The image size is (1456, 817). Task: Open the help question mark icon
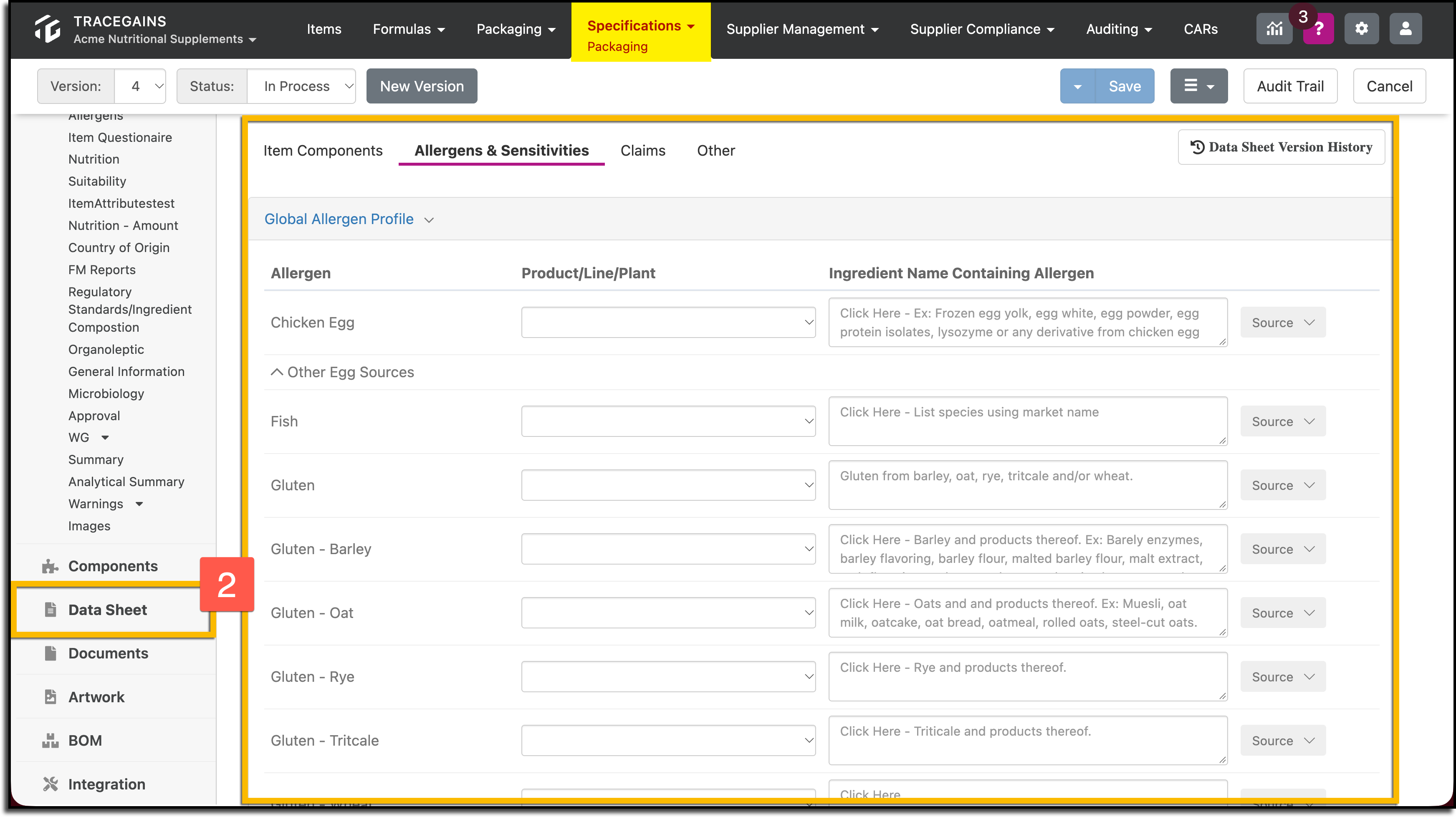[1319, 29]
